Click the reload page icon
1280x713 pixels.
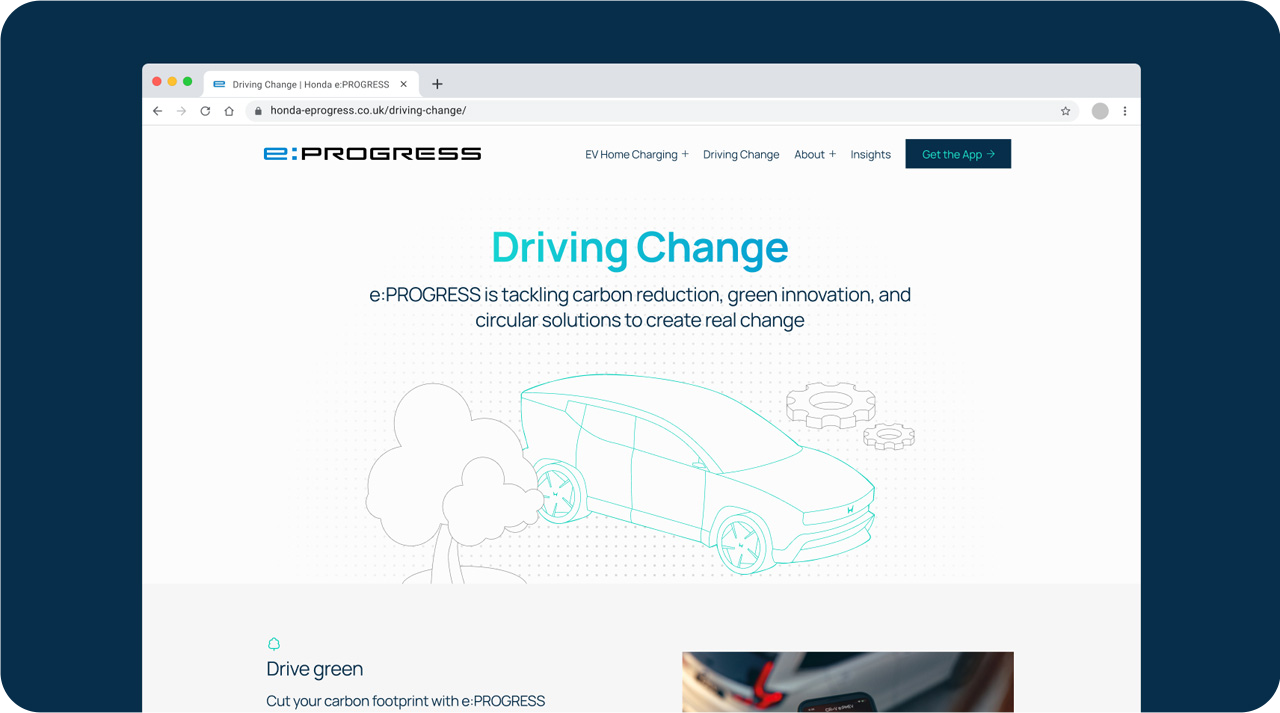point(205,111)
